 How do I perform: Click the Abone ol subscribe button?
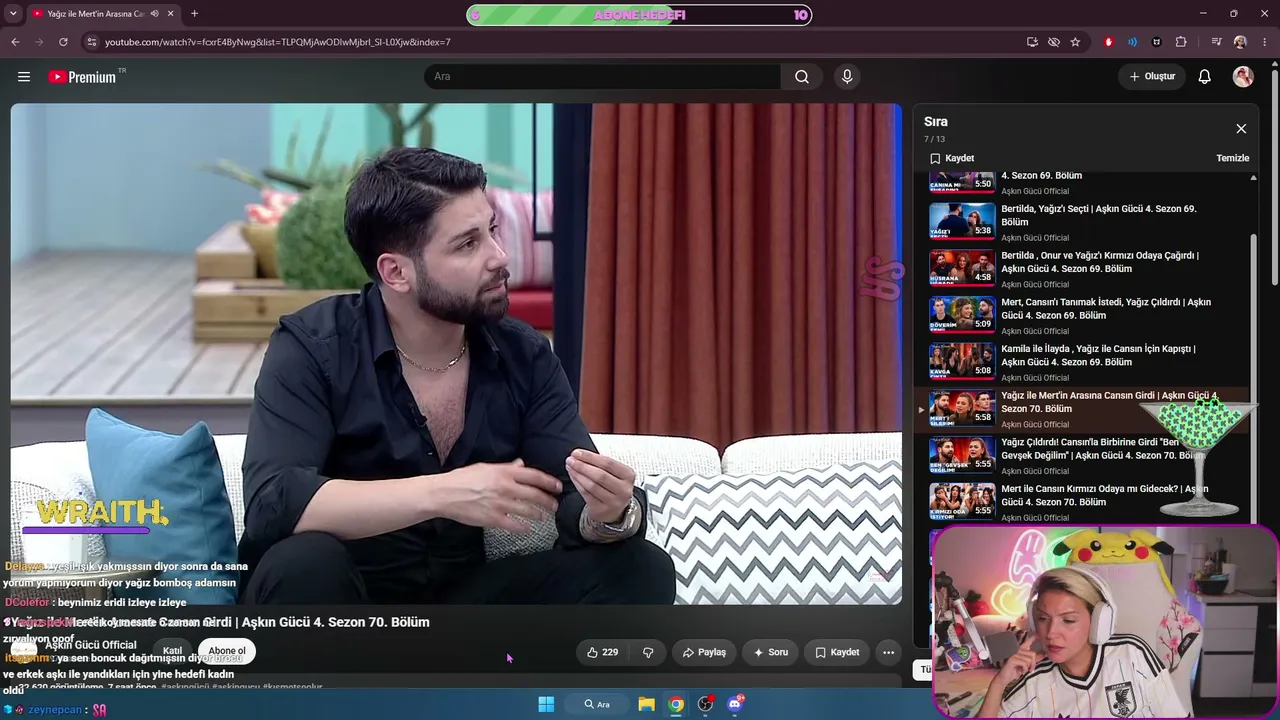pos(227,651)
